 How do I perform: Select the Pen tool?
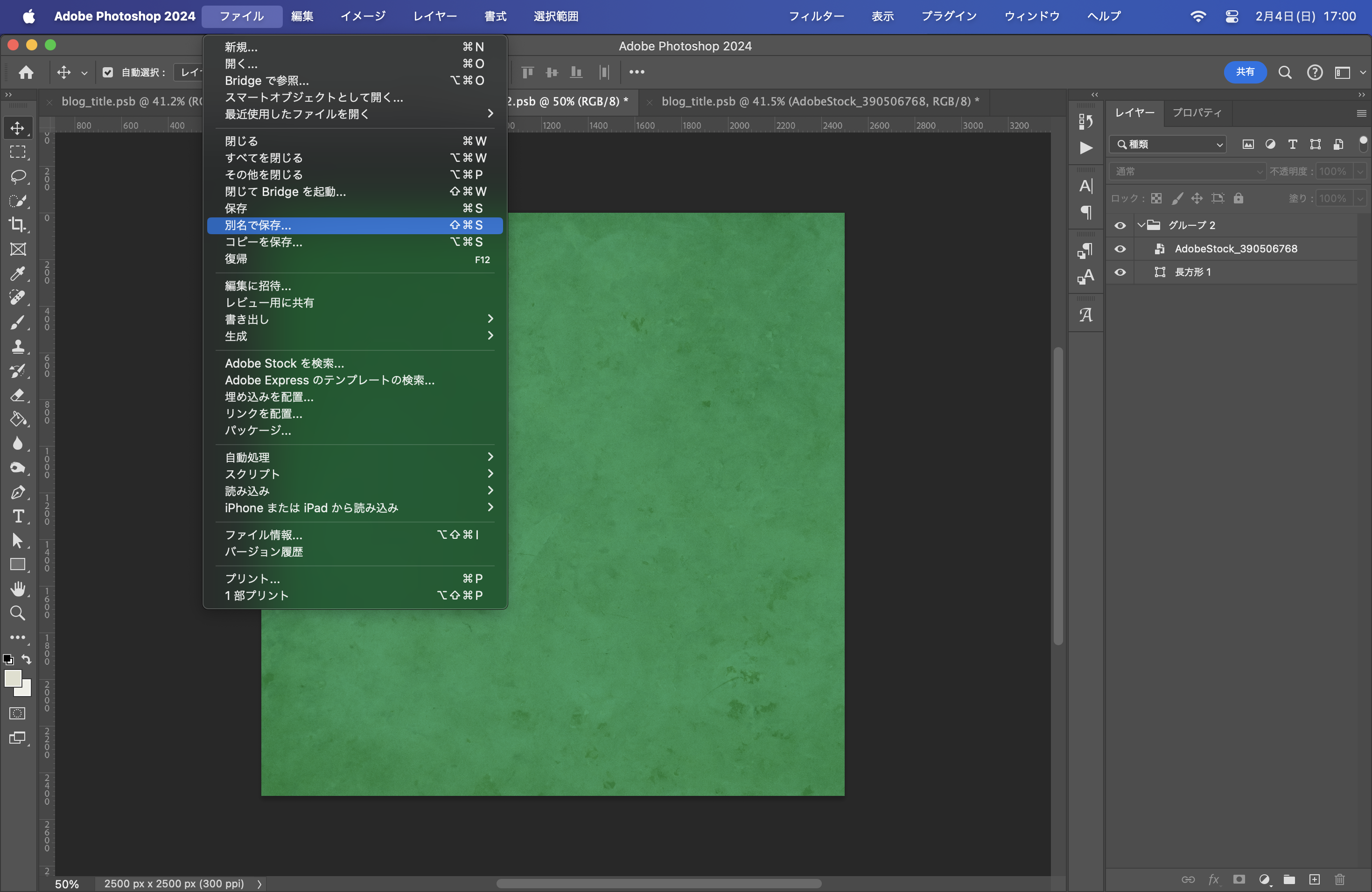(x=18, y=492)
